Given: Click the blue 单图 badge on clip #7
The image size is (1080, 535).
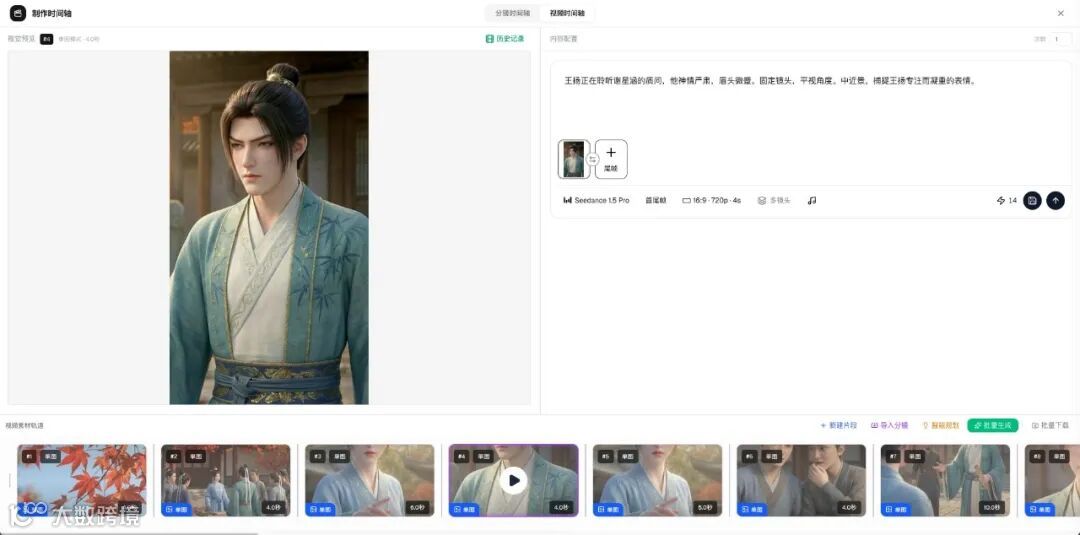Looking at the screenshot, I should click(895, 510).
